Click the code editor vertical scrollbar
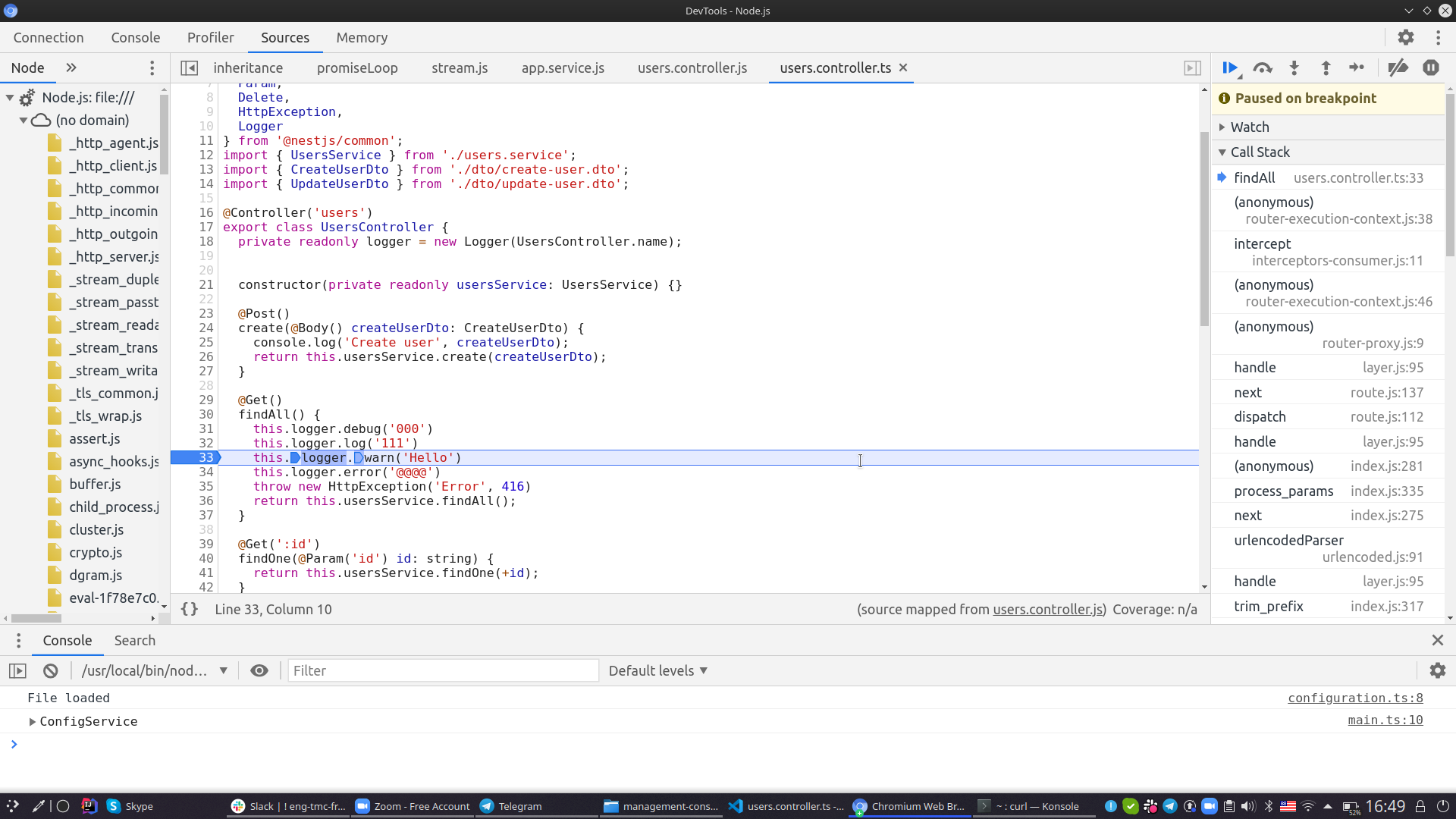The height and width of the screenshot is (819, 1456). coord(1204,227)
